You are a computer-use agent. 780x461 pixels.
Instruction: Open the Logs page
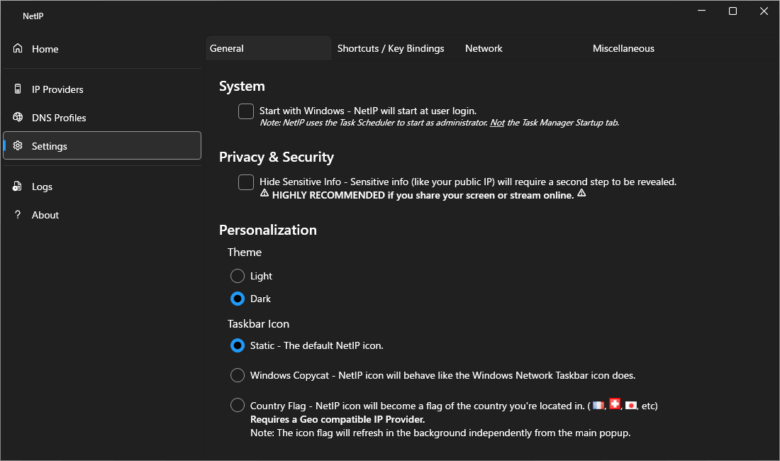coord(102,186)
